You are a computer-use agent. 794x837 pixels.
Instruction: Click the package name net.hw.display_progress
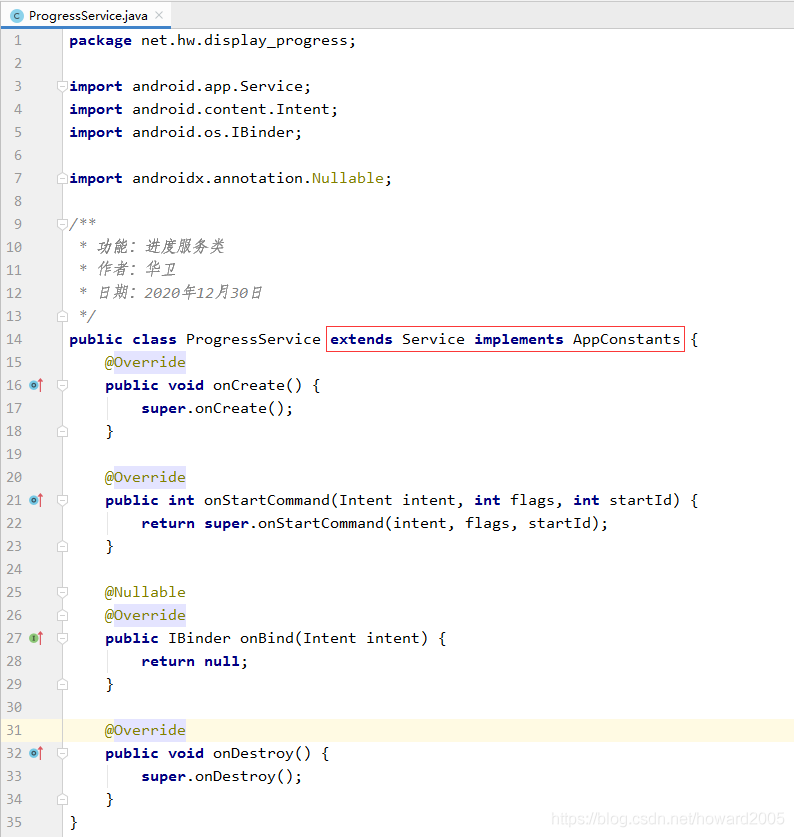click(245, 41)
